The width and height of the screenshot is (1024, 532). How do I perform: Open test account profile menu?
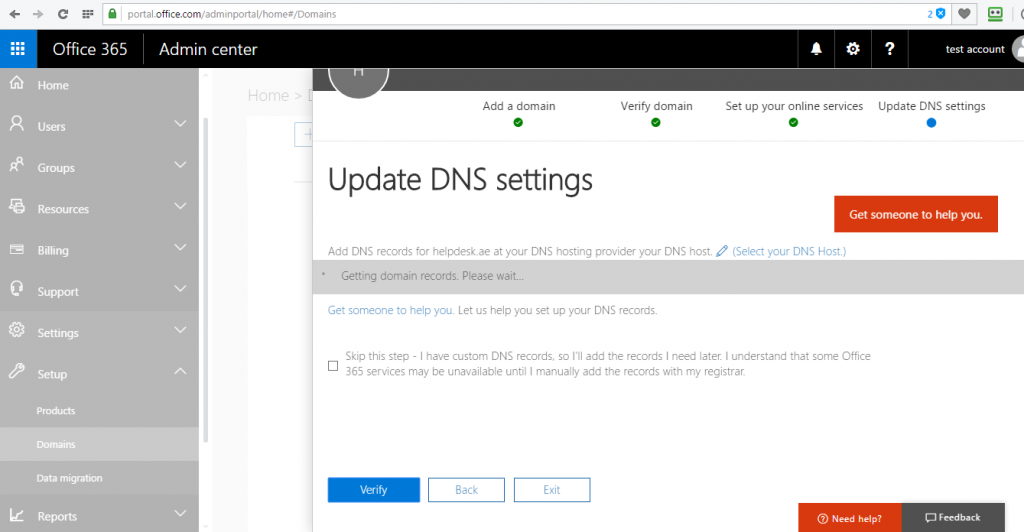tap(976, 49)
